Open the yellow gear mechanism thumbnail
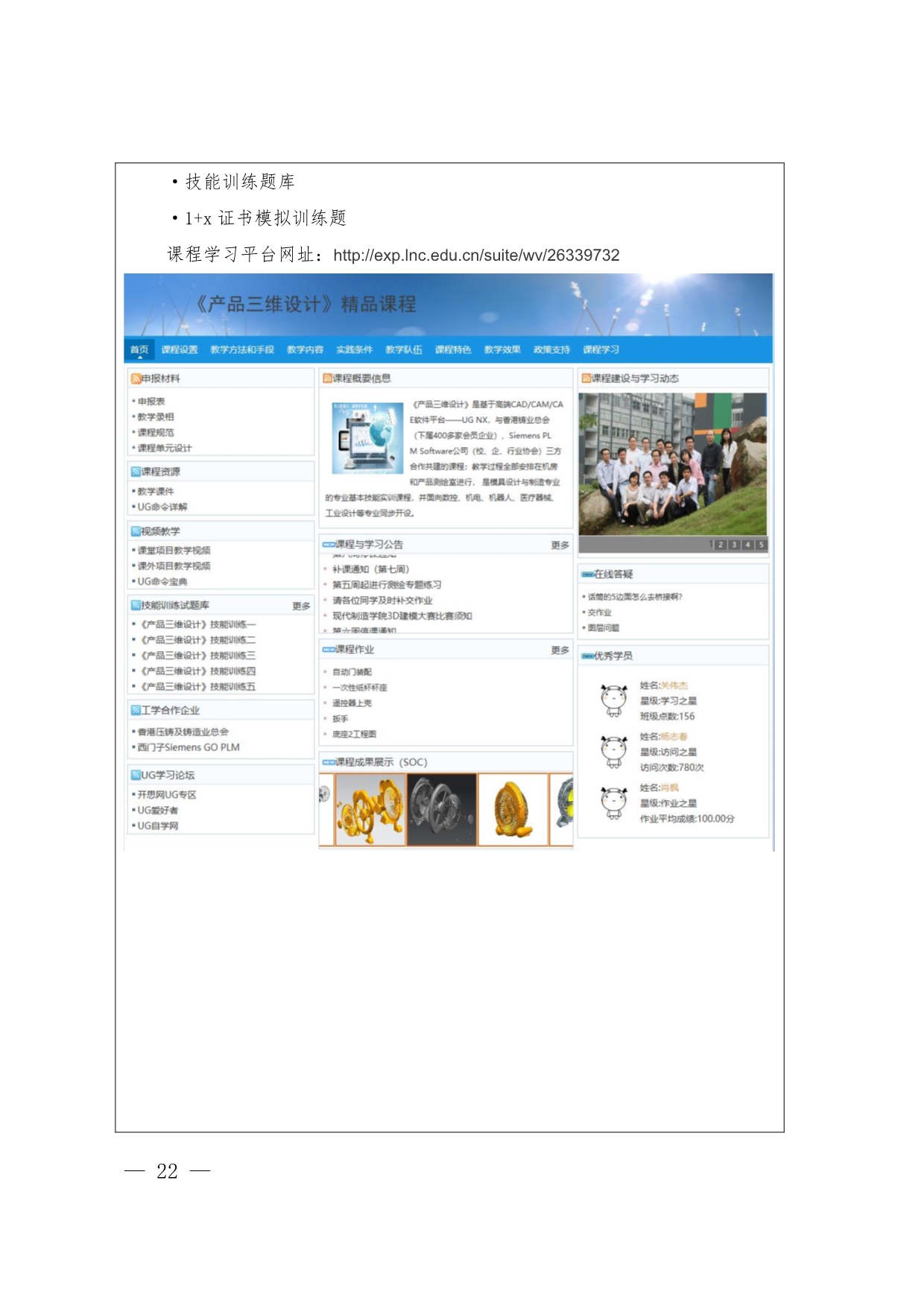Screen dimensions: 924x1306 370,810
